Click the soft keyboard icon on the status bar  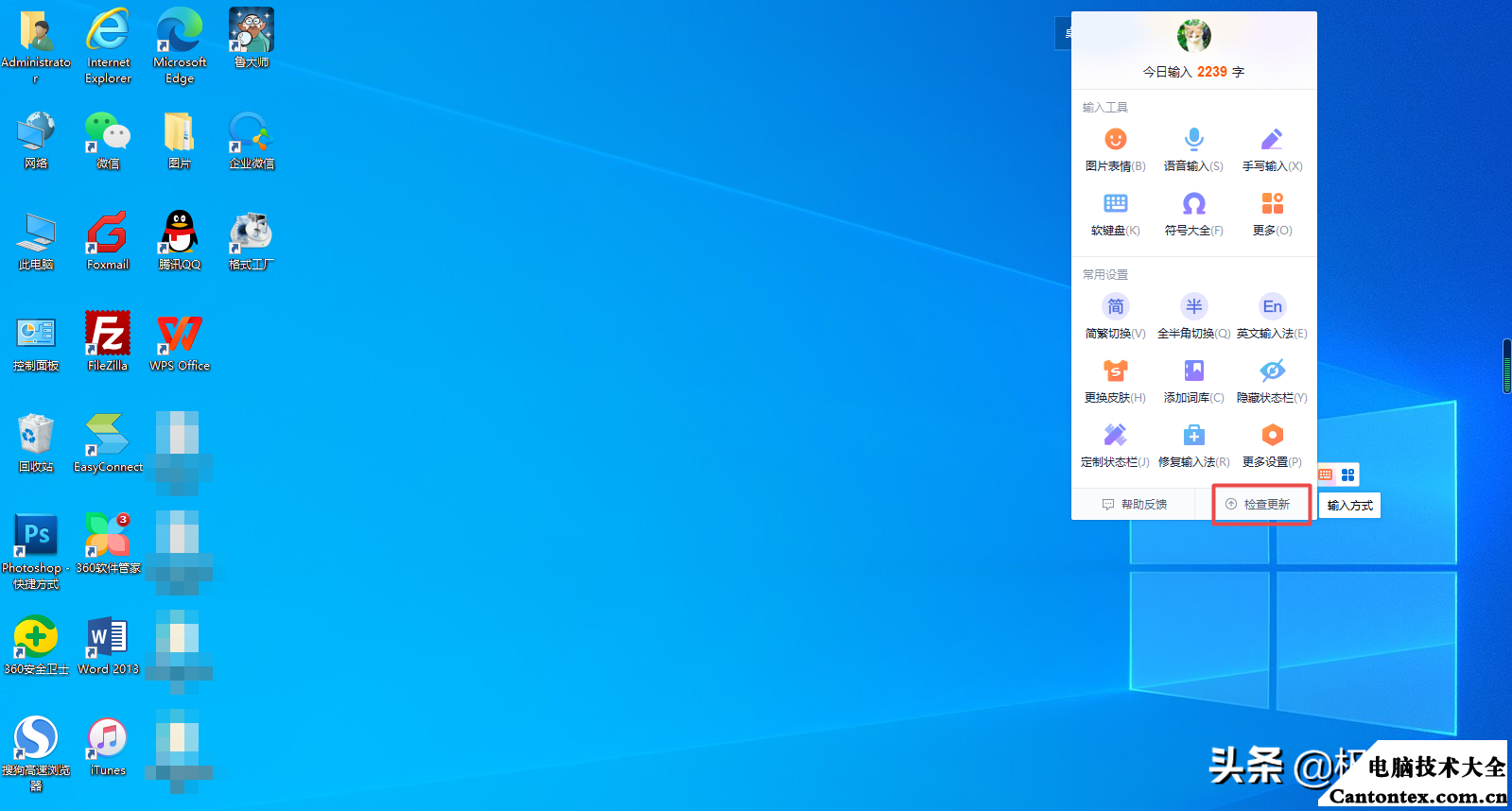(x=1326, y=475)
